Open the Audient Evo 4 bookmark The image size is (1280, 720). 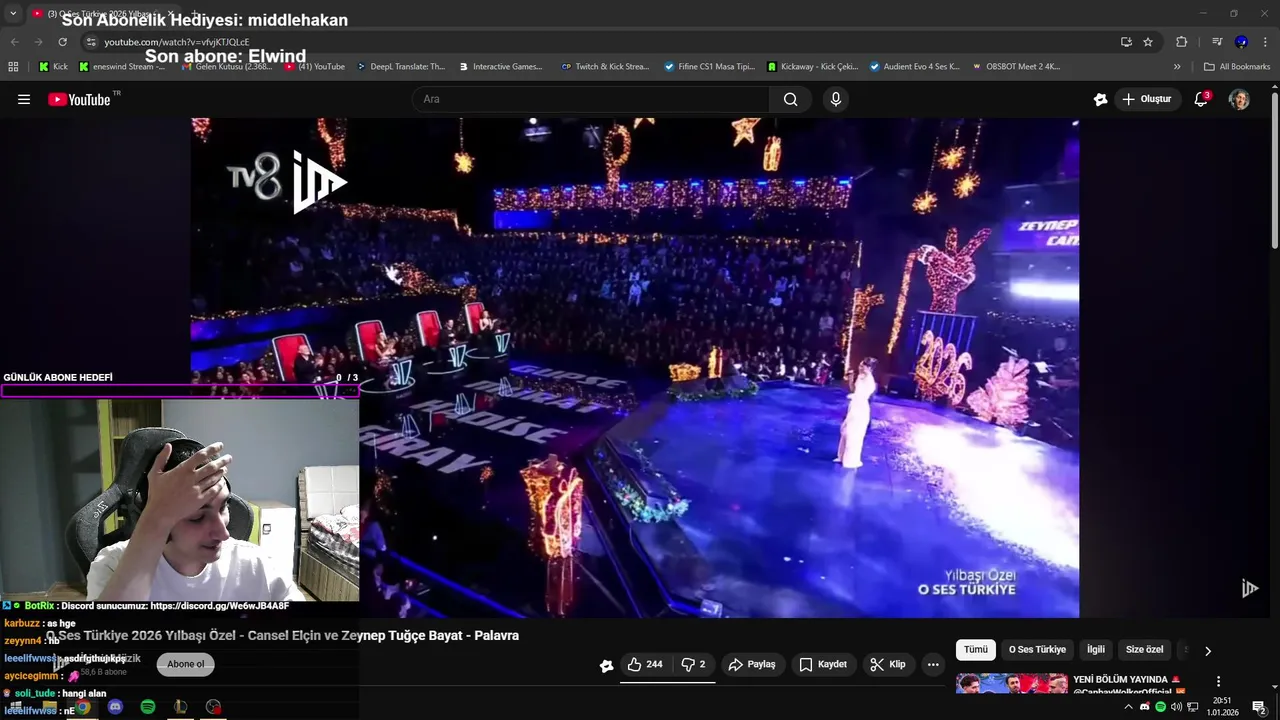(914, 67)
